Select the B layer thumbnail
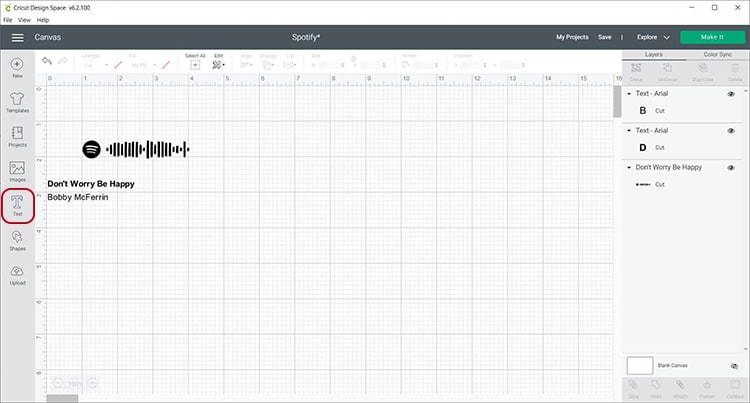 643,110
